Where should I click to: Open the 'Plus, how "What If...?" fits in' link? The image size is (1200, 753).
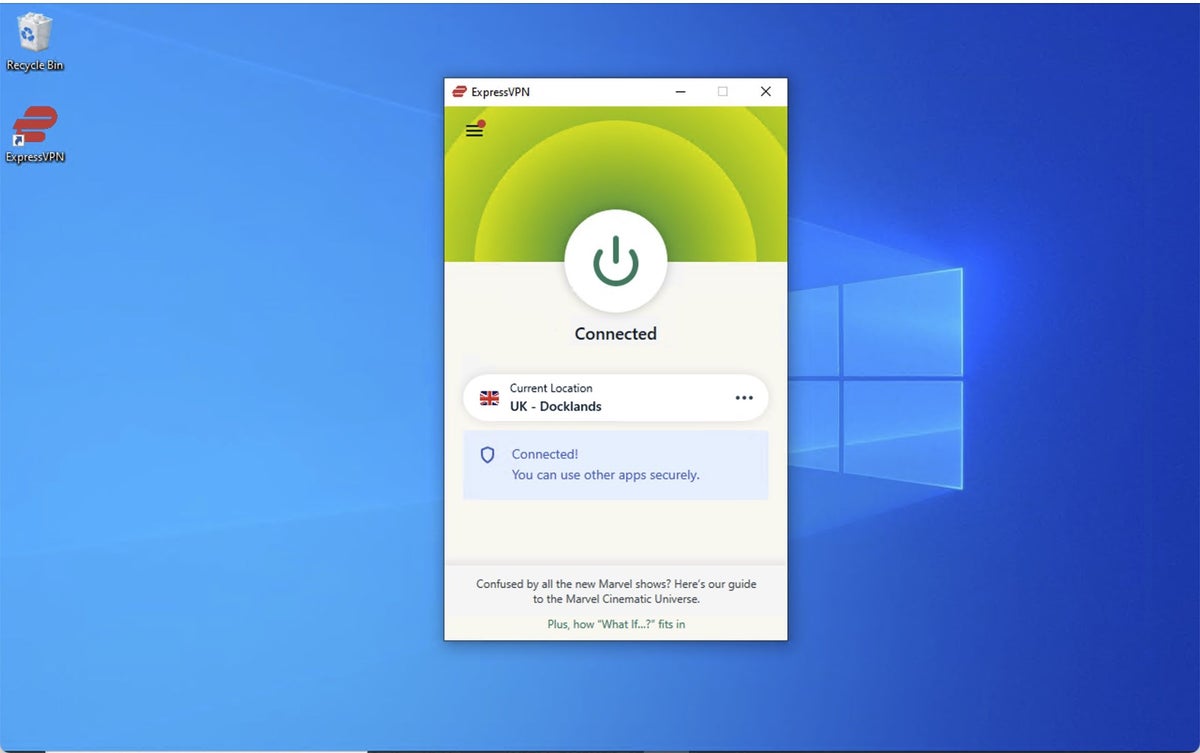pyautogui.click(x=616, y=624)
